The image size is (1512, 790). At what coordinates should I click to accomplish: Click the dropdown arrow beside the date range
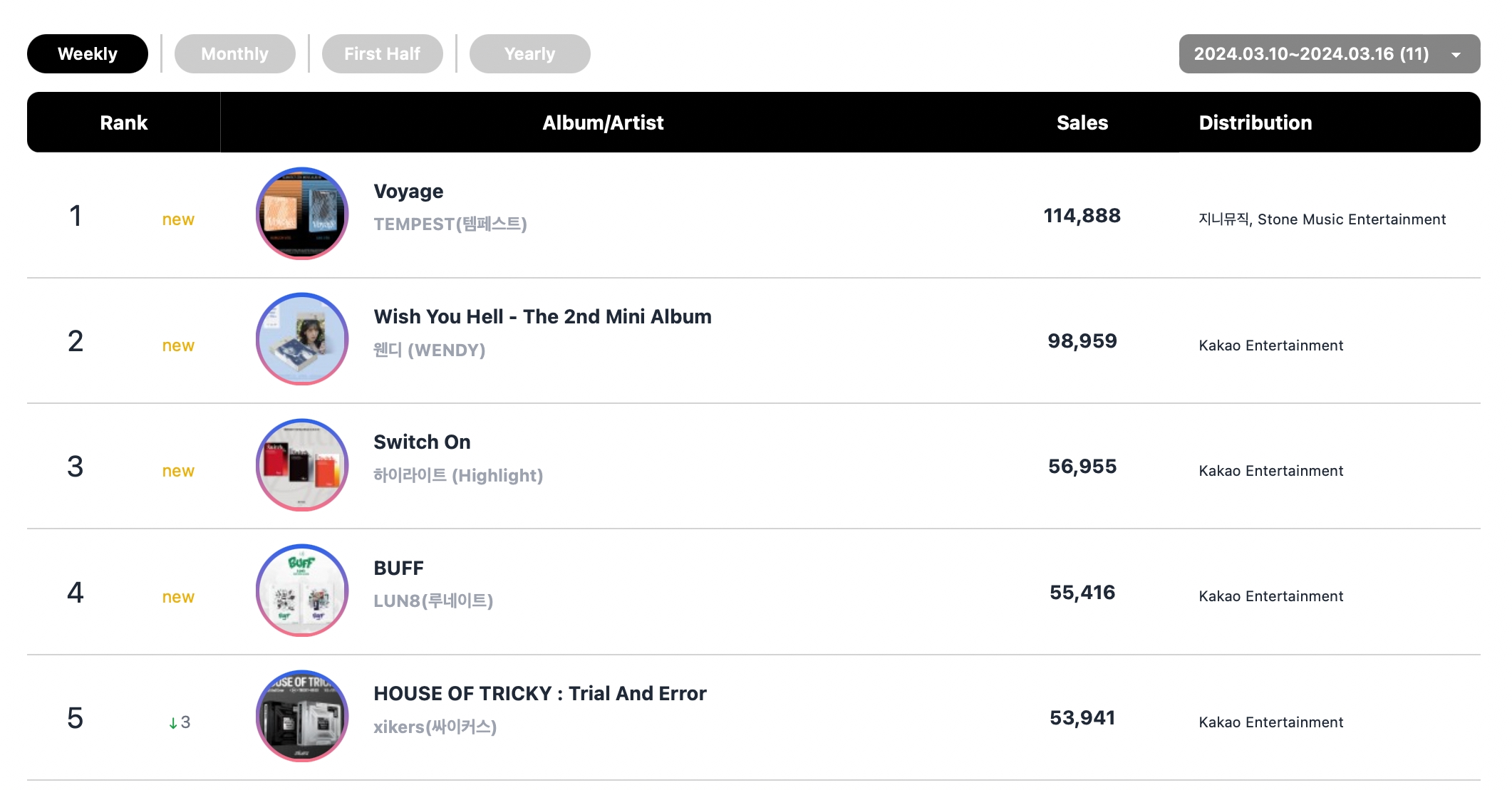point(1456,55)
